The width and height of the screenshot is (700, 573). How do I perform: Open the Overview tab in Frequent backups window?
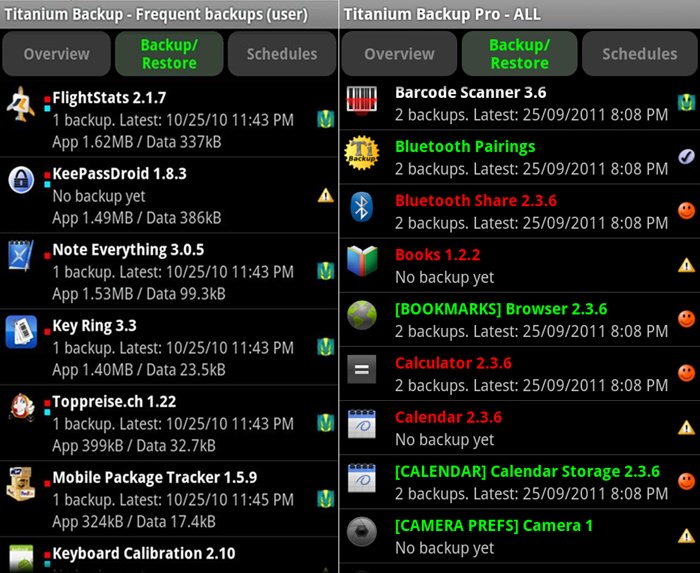(57, 54)
